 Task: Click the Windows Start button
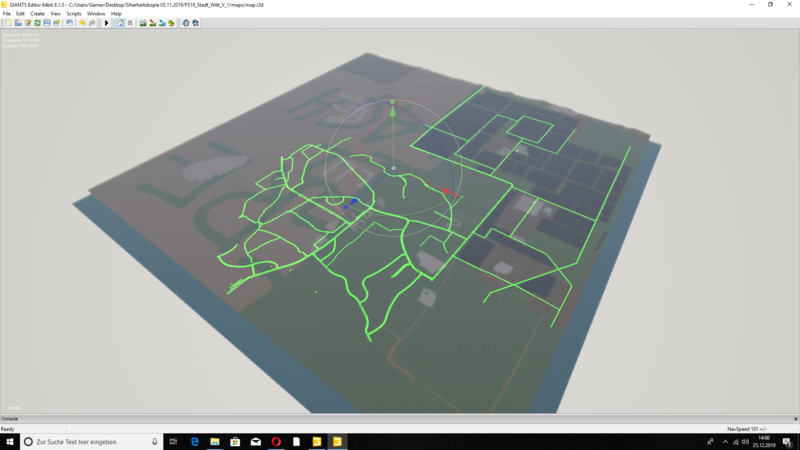click(x=8, y=441)
